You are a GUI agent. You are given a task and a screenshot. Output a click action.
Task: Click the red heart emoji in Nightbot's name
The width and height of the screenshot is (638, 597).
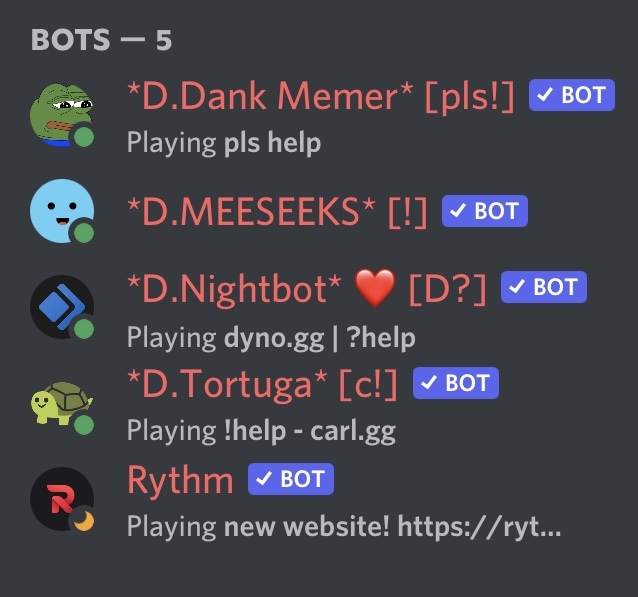click(375, 288)
